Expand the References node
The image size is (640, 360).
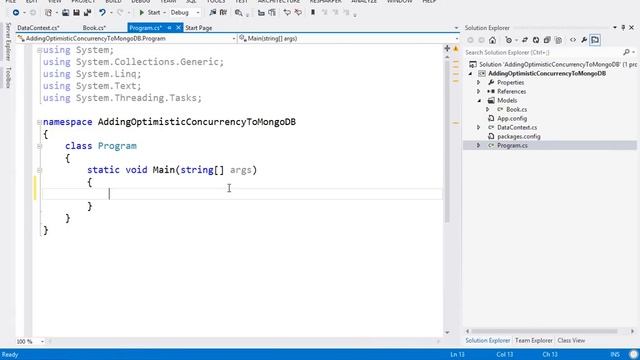click(479, 91)
